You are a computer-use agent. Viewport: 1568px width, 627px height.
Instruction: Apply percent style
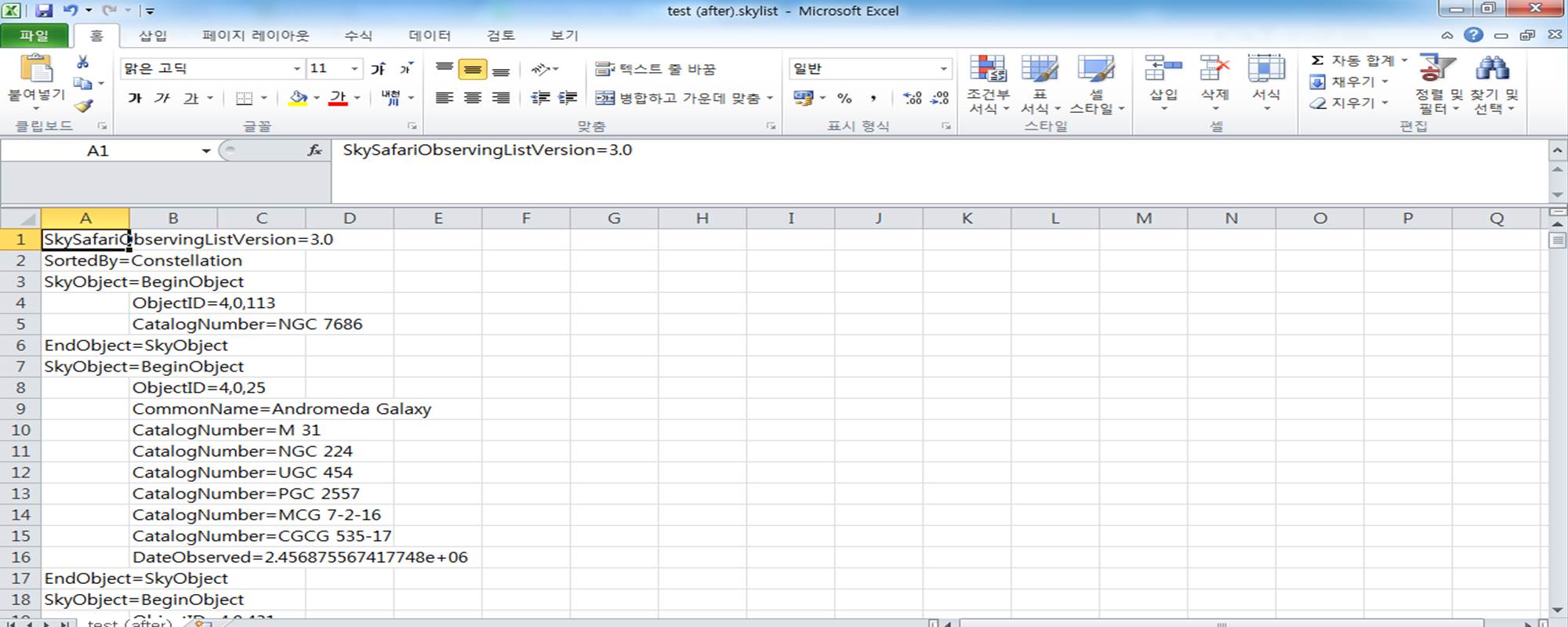coord(844,98)
